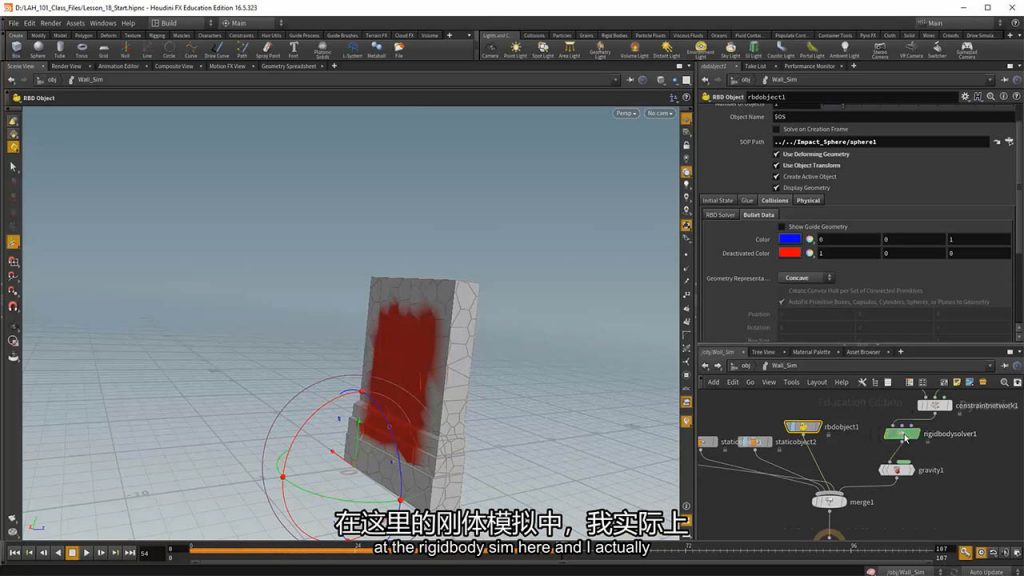Select the Platonic Solids shelf tool
Screen dimensions: 1024x576
click(x=323, y=50)
